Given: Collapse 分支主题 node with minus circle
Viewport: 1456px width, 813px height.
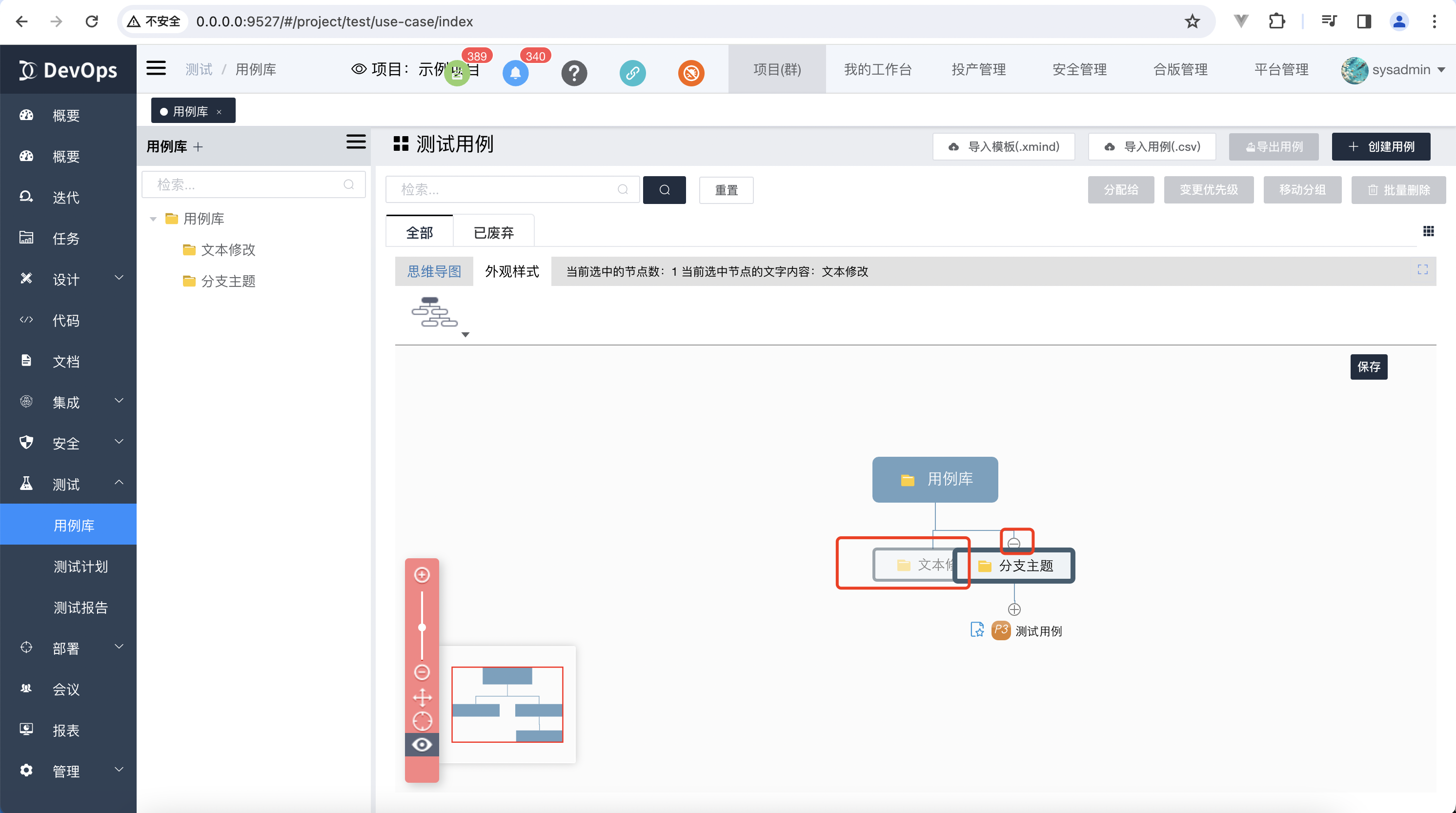Looking at the screenshot, I should pyautogui.click(x=1013, y=543).
